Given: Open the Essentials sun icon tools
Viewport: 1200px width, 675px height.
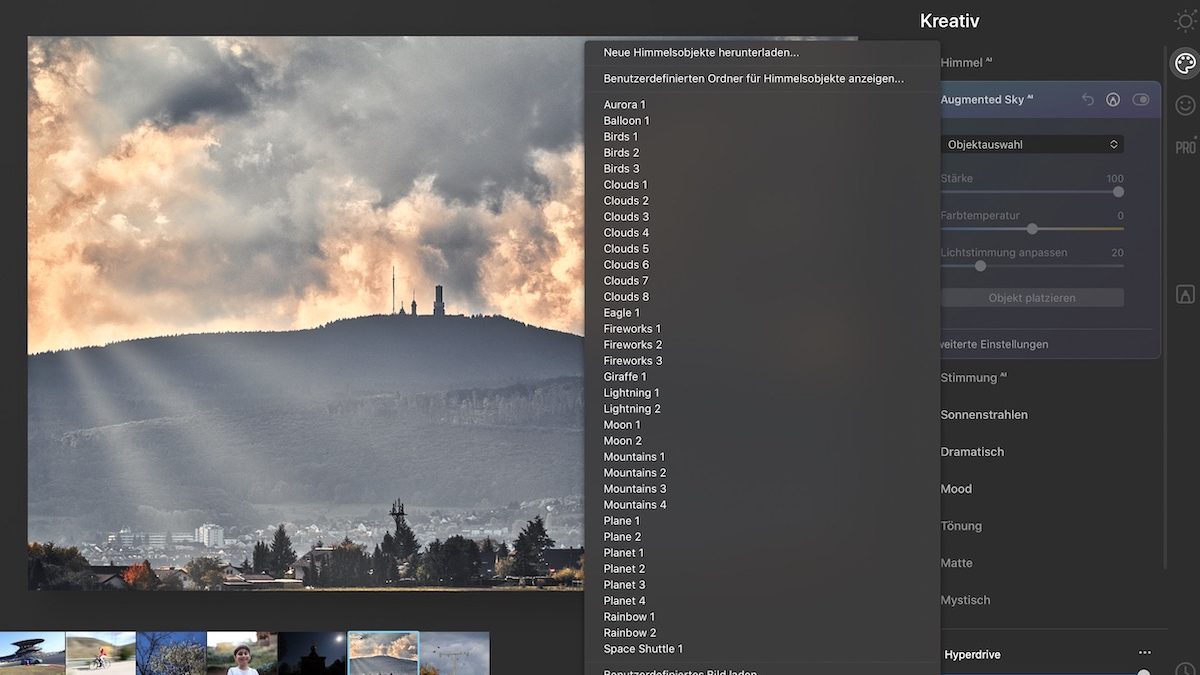Looking at the screenshot, I should [x=1185, y=21].
